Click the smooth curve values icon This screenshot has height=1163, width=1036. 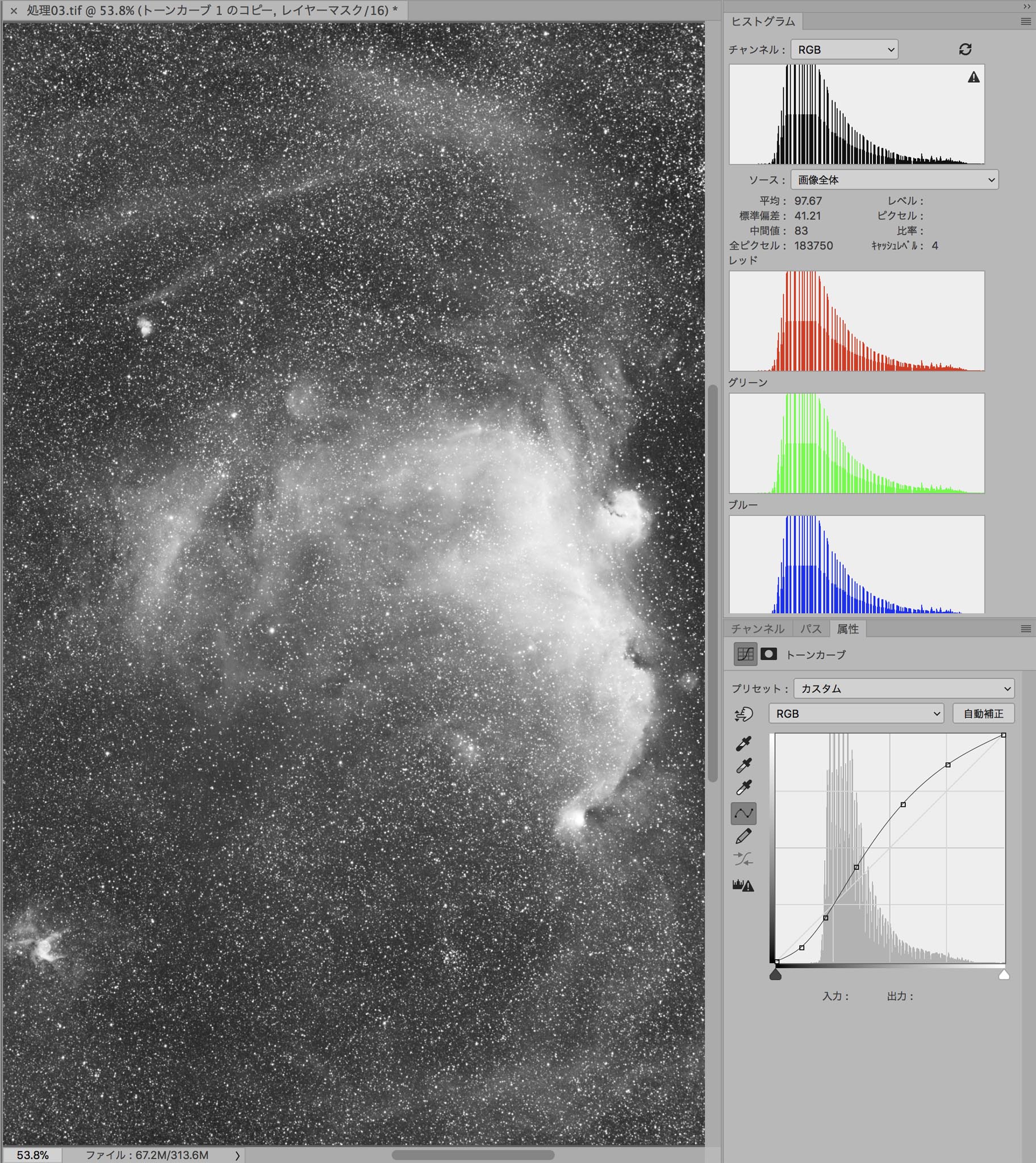point(743,859)
